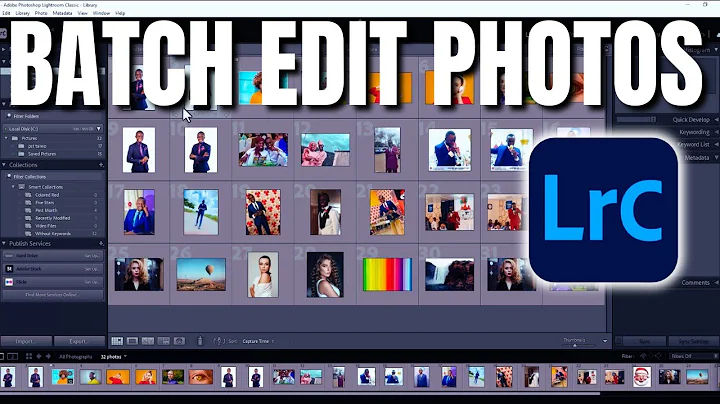The image size is (720, 404).
Task: Select orange eye close-up filmstrip thumbnail
Action: [201, 377]
